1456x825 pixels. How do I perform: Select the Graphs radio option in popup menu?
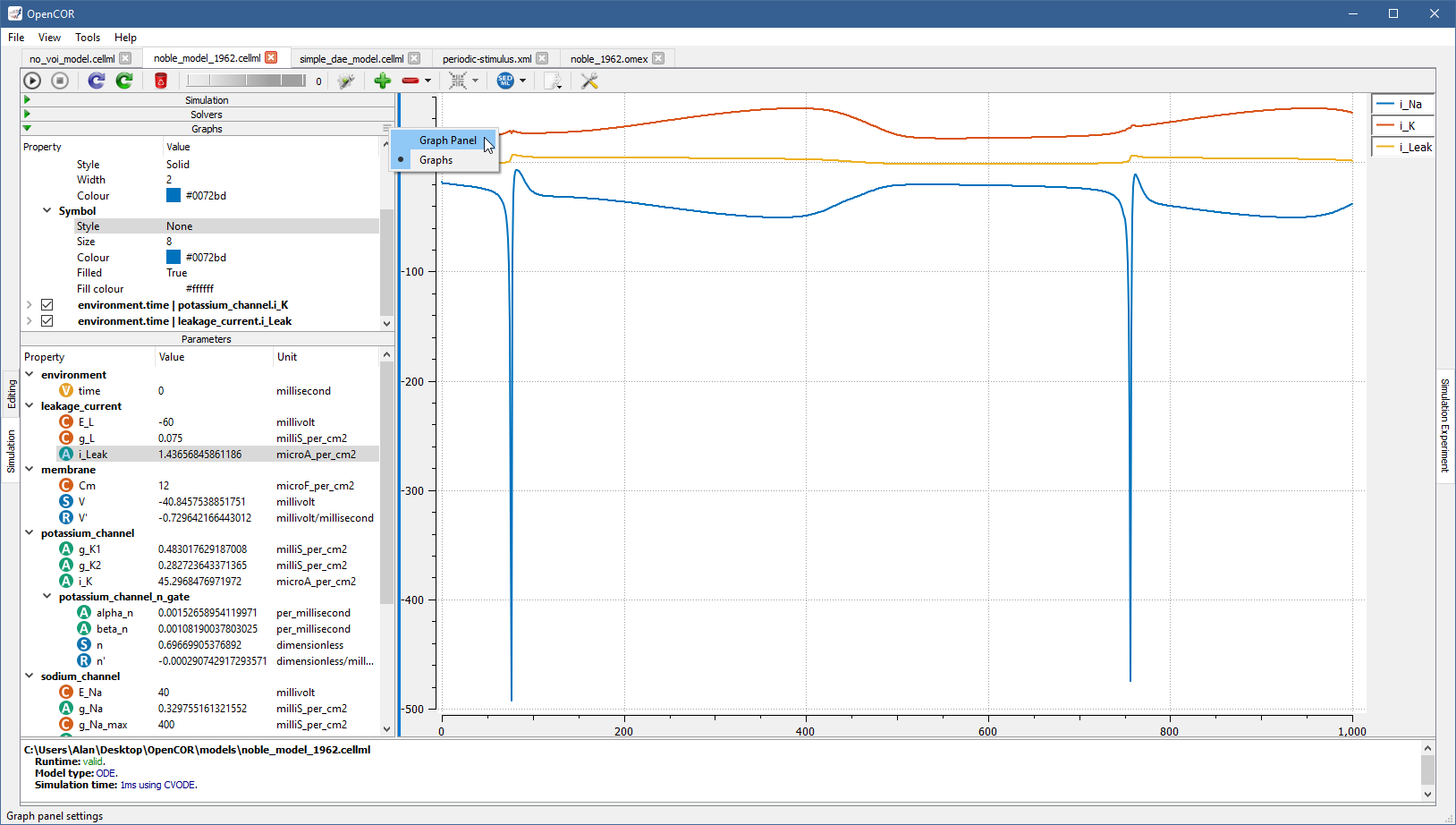[436, 160]
